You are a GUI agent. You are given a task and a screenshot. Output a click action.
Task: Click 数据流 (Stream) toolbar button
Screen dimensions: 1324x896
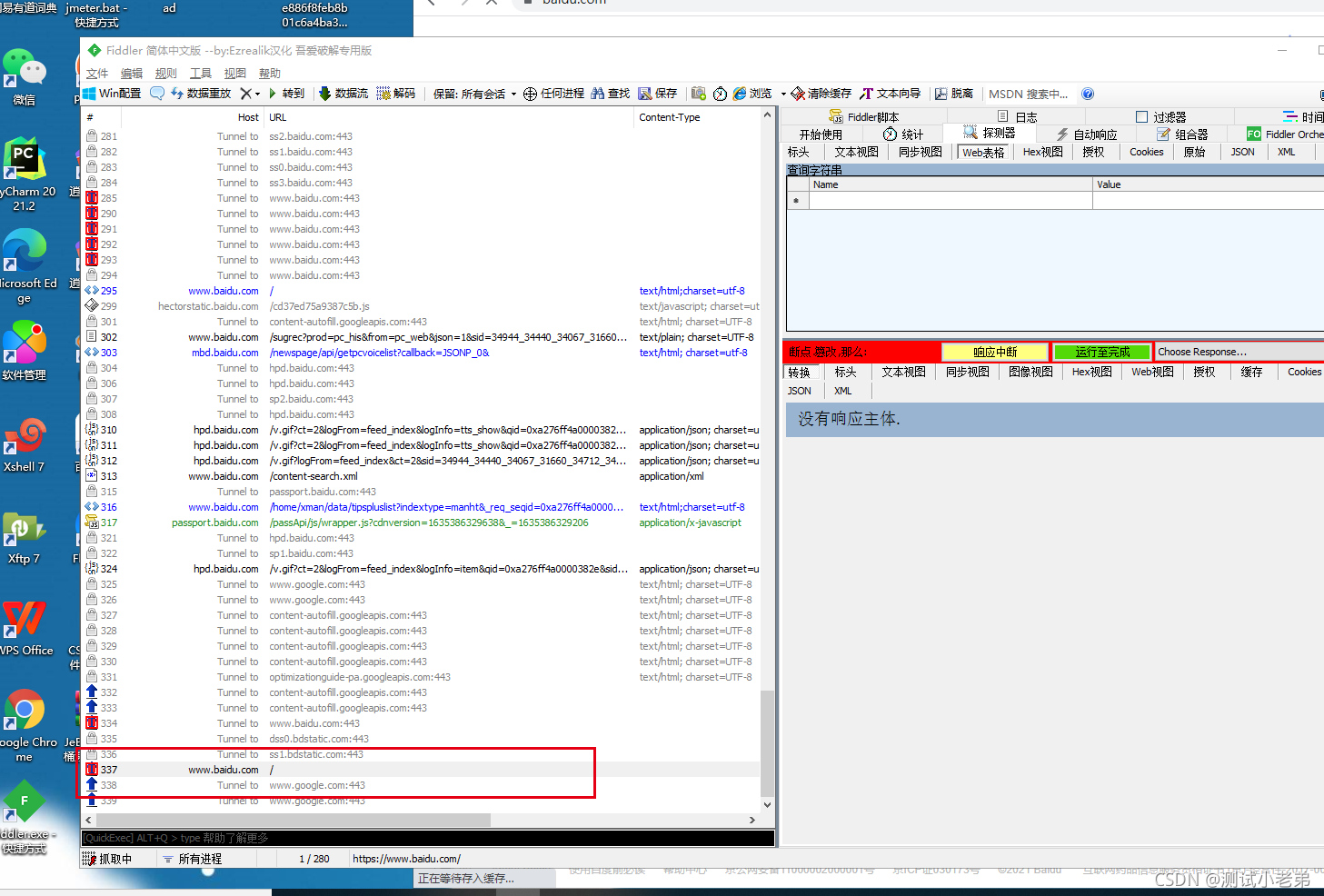[x=343, y=94]
